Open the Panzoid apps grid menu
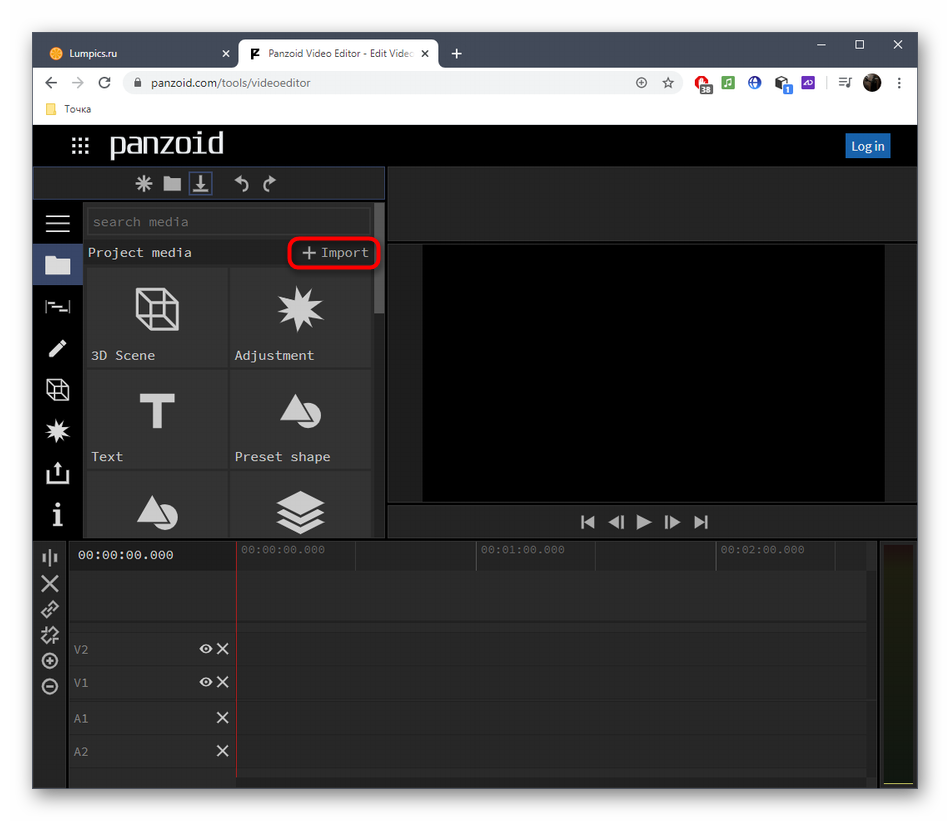Screen dimensions: 950x821 (x=80, y=146)
